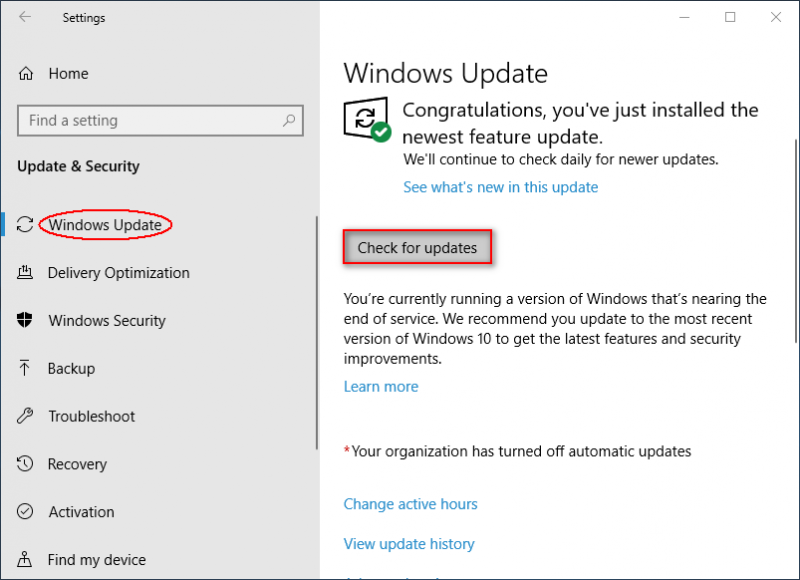Image resolution: width=800 pixels, height=580 pixels.
Task: Click the Recovery clock icon
Action: pyautogui.click(x=24, y=463)
